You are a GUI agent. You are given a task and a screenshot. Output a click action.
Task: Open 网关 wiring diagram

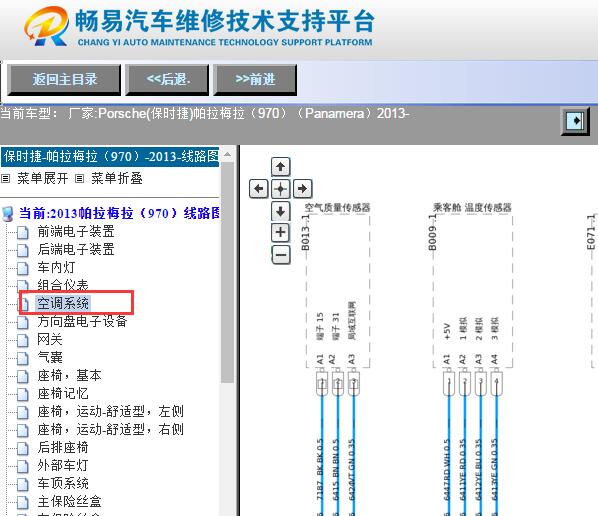[50, 339]
